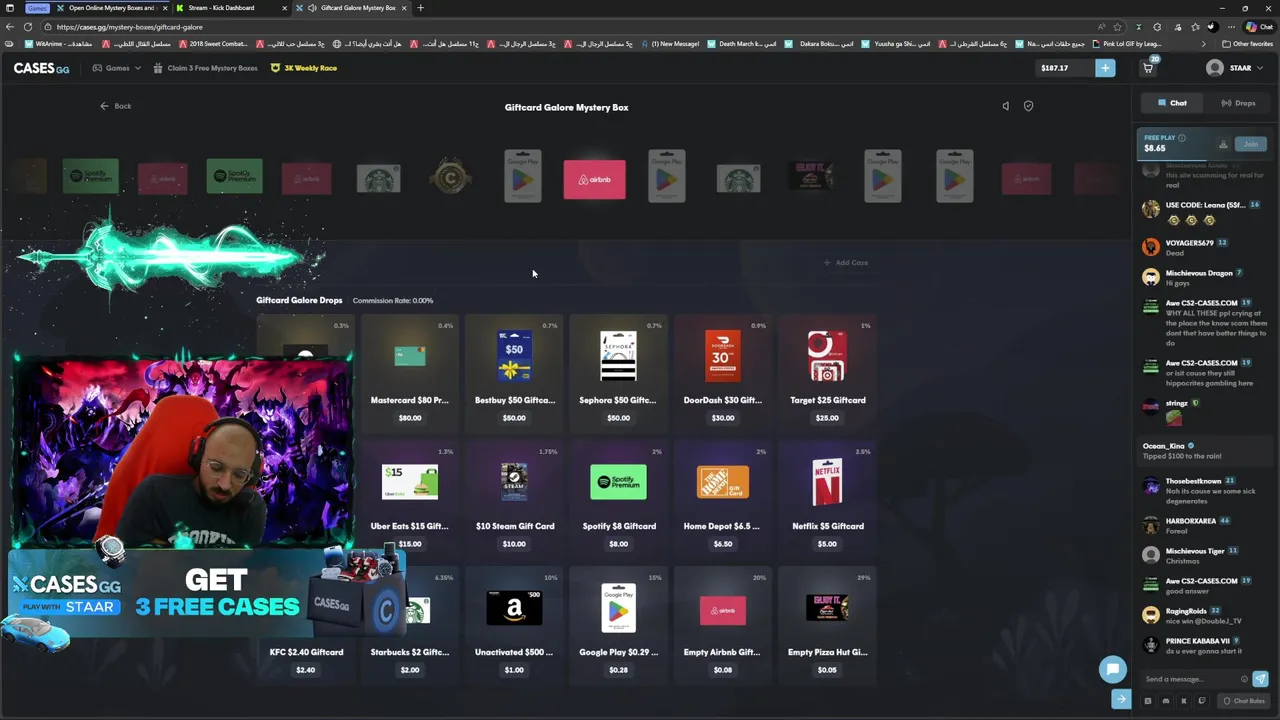Click the highlighted airbnb card in the spinner
This screenshot has height=720, width=1280.
point(594,179)
